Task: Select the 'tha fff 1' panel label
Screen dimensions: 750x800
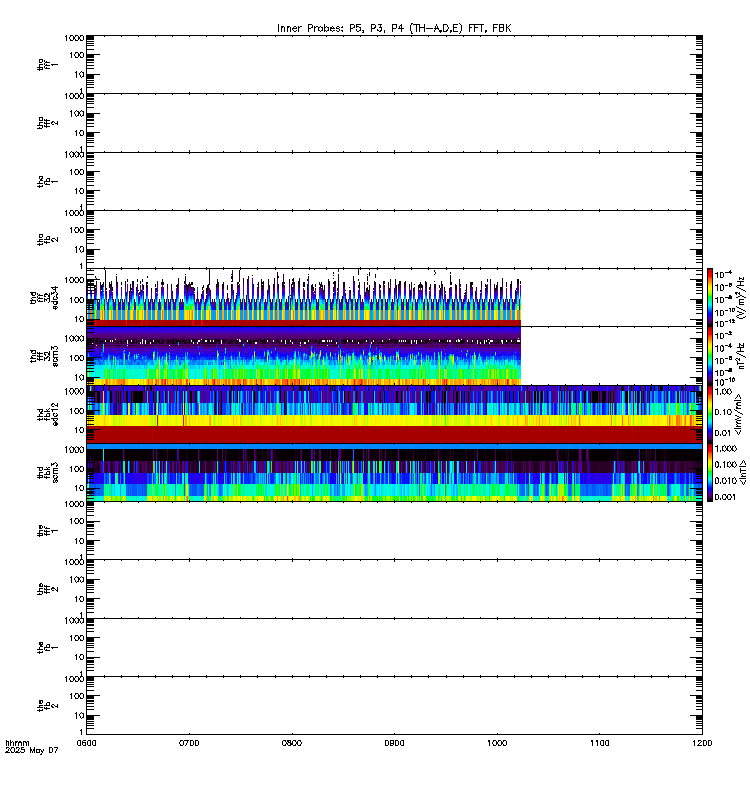Action: click(47, 65)
